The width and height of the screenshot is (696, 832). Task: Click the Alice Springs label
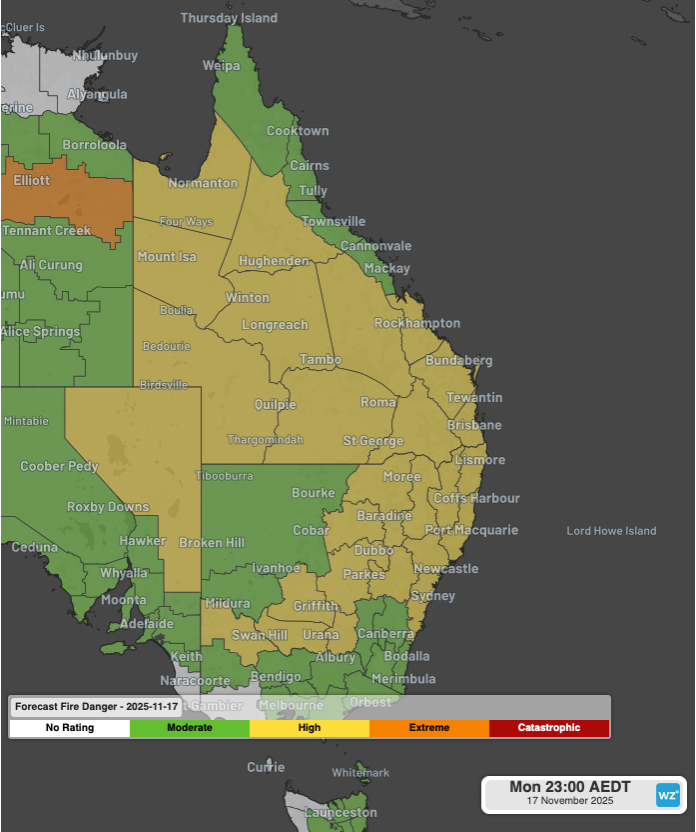[x=40, y=332]
